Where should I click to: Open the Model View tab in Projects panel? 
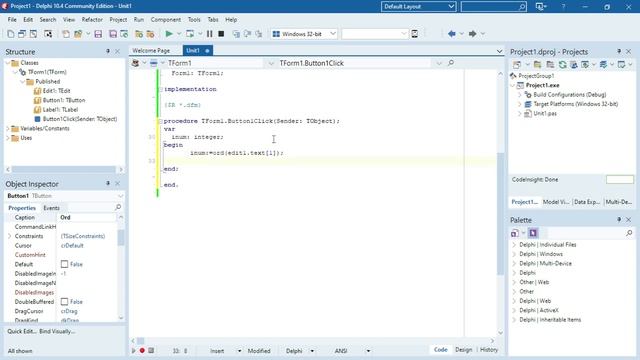[556, 202]
